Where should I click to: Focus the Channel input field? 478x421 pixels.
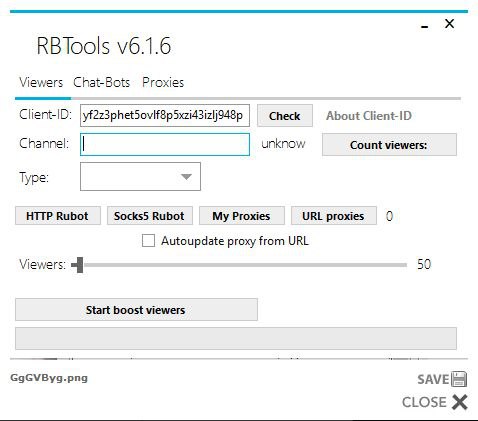[165, 144]
